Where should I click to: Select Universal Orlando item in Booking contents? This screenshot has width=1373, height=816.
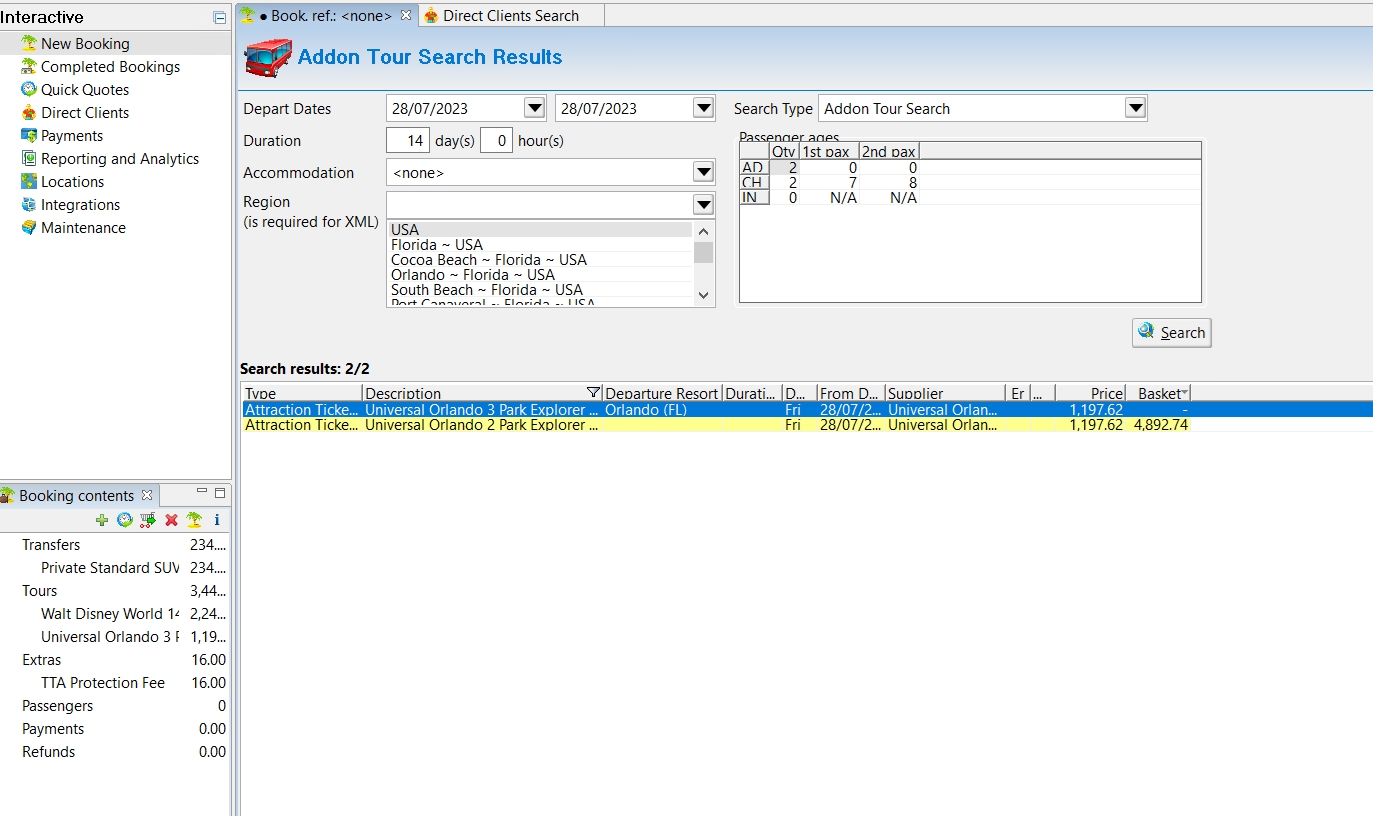pyautogui.click(x=110, y=637)
